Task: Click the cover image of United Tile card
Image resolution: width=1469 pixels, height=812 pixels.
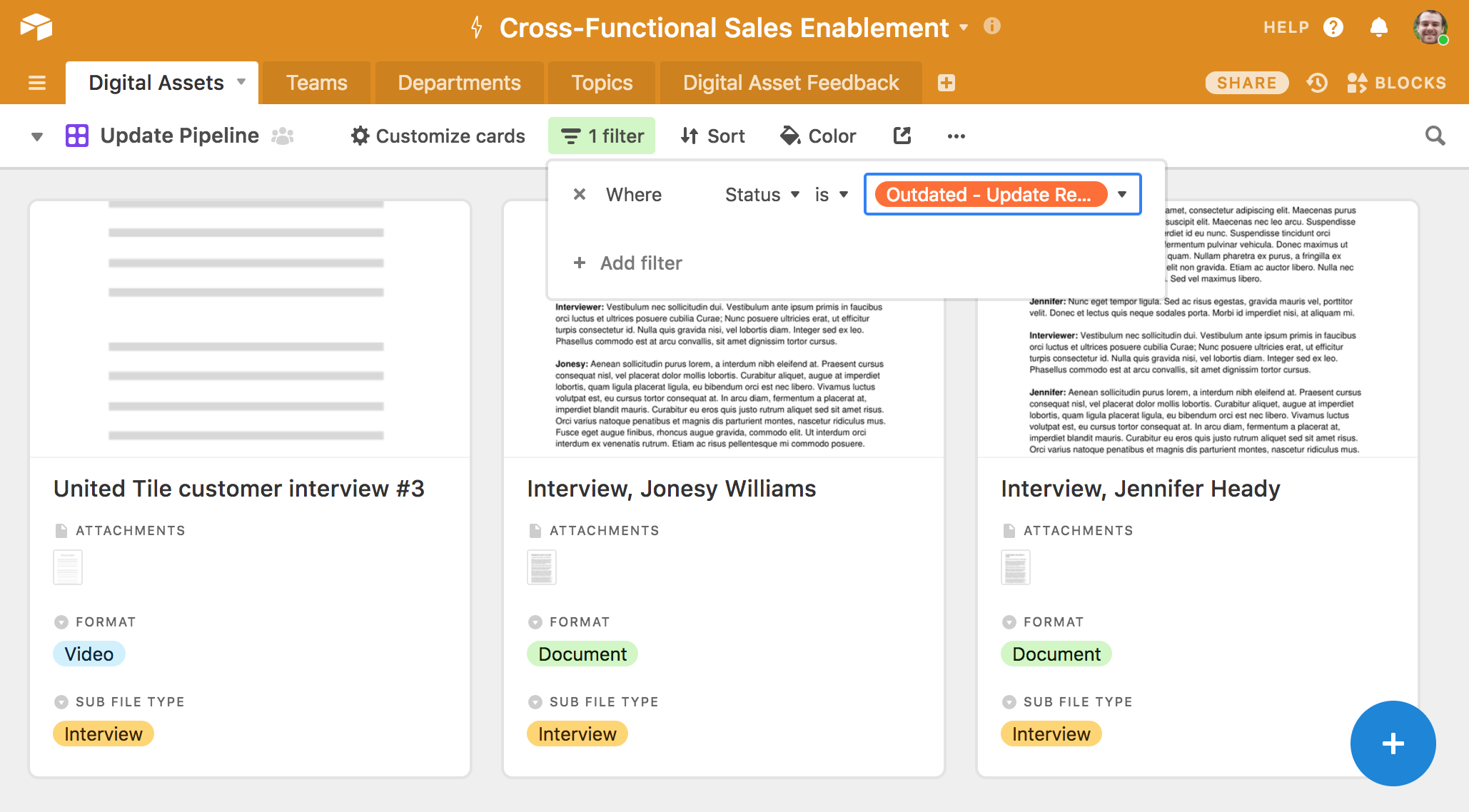Action: click(250, 329)
